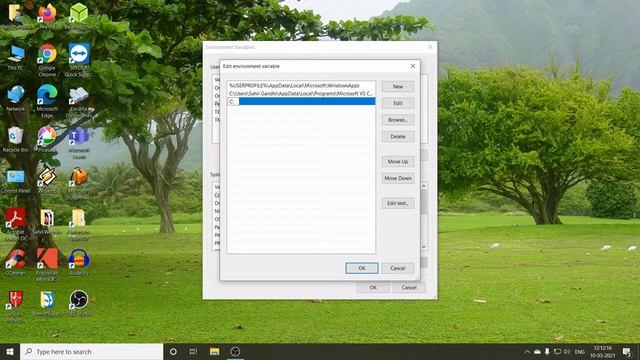This screenshot has height=360, width=640.
Task: Open the Network desktop icon
Action: click(16, 98)
